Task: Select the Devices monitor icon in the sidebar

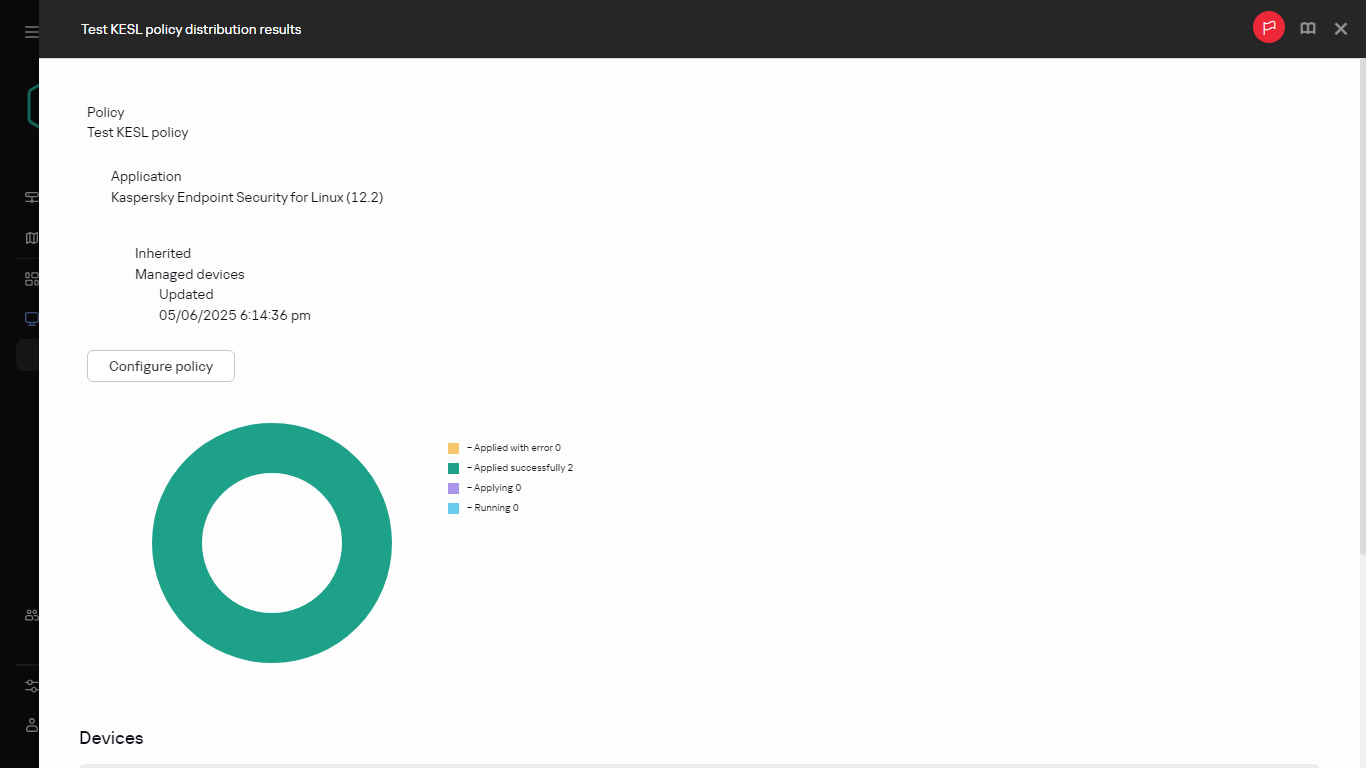Action: click(29, 318)
